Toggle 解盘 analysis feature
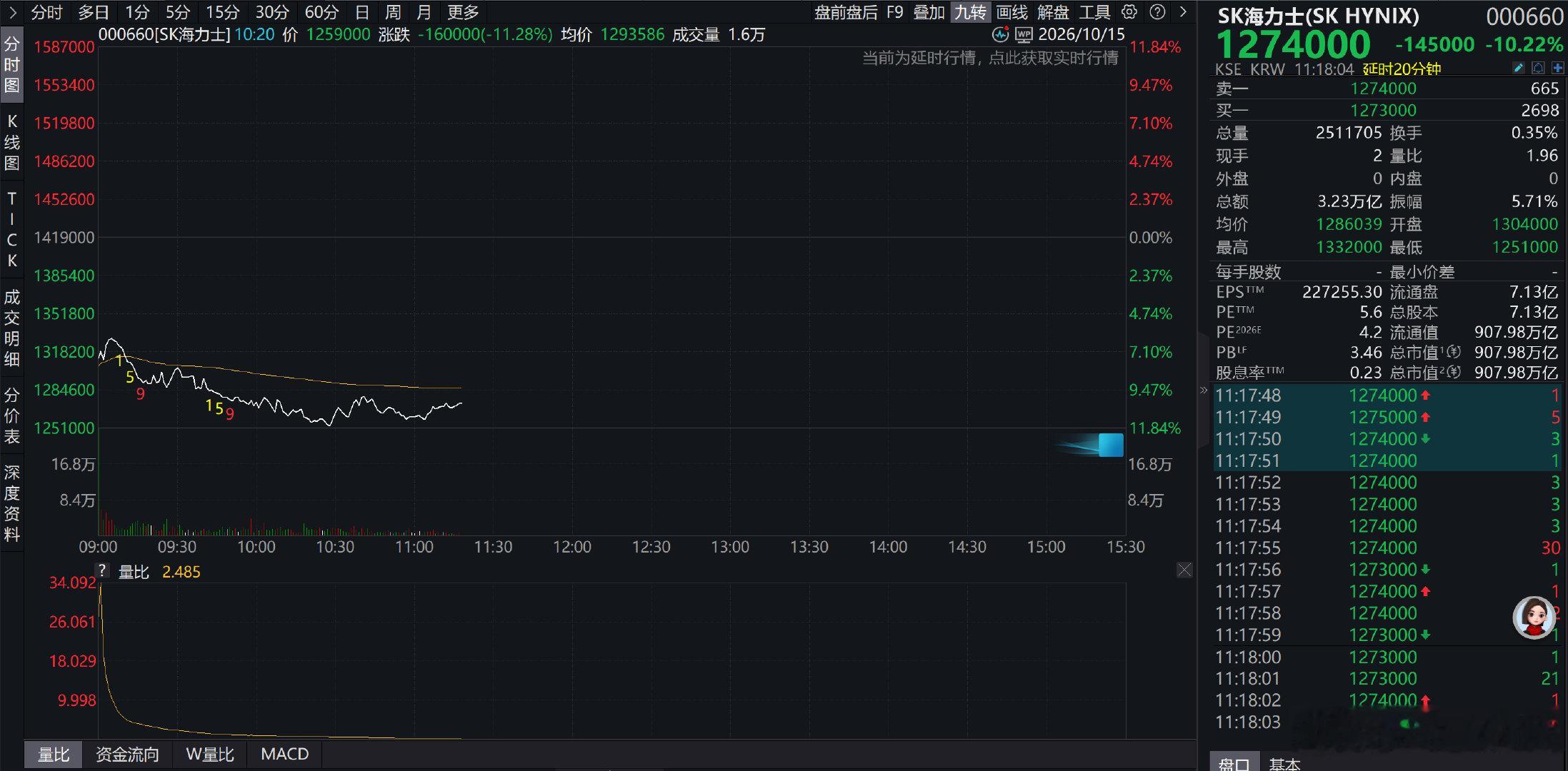This screenshot has height=771, width=1568. 1053,12
